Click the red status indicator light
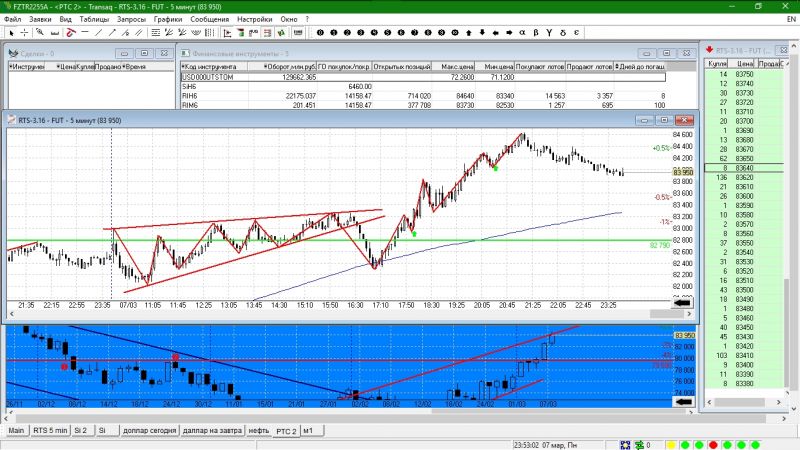The height and width of the screenshot is (450, 800). click(x=713, y=445)
